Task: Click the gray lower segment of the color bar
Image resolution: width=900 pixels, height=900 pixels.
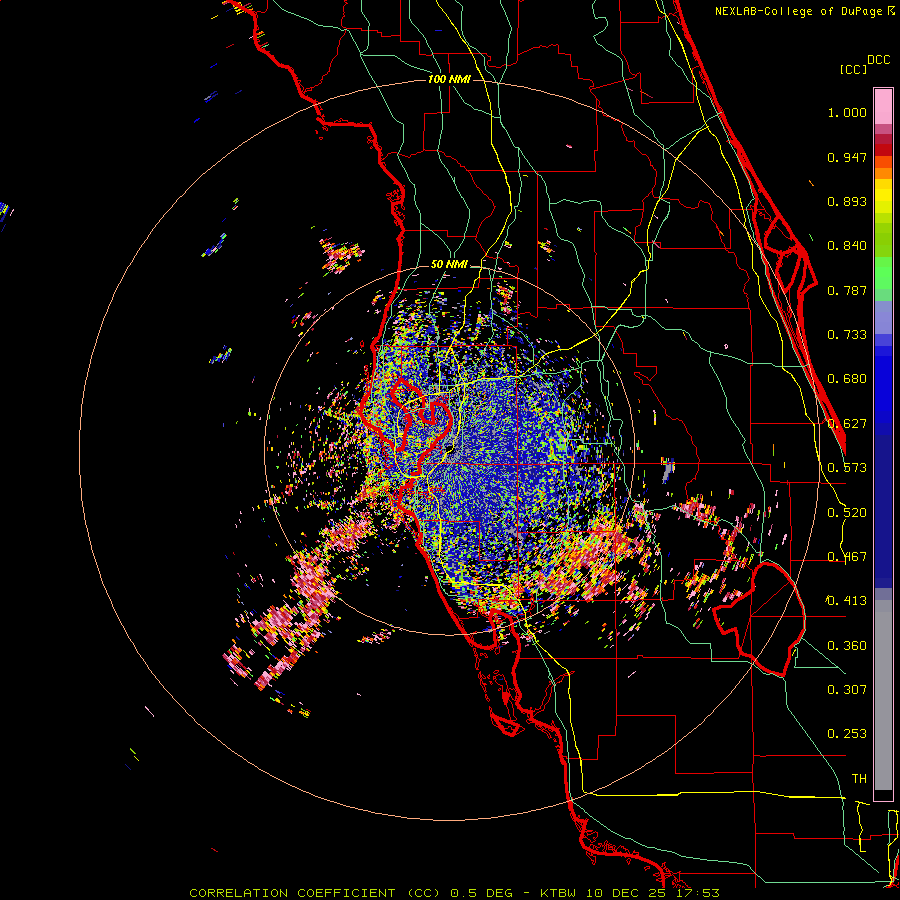Action: (883, 695)
